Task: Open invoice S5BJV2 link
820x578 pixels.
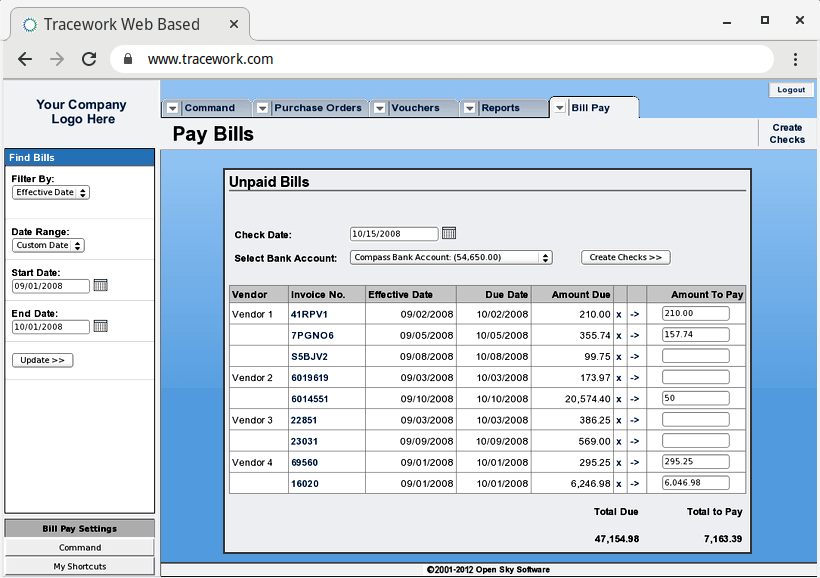Action: point(309,356)
